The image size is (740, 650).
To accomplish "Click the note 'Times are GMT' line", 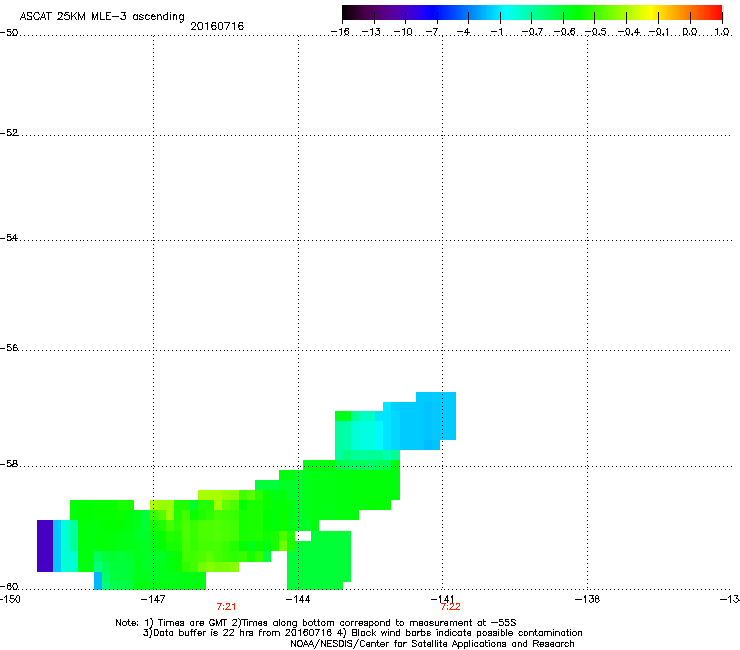I will tap(316, 623).
